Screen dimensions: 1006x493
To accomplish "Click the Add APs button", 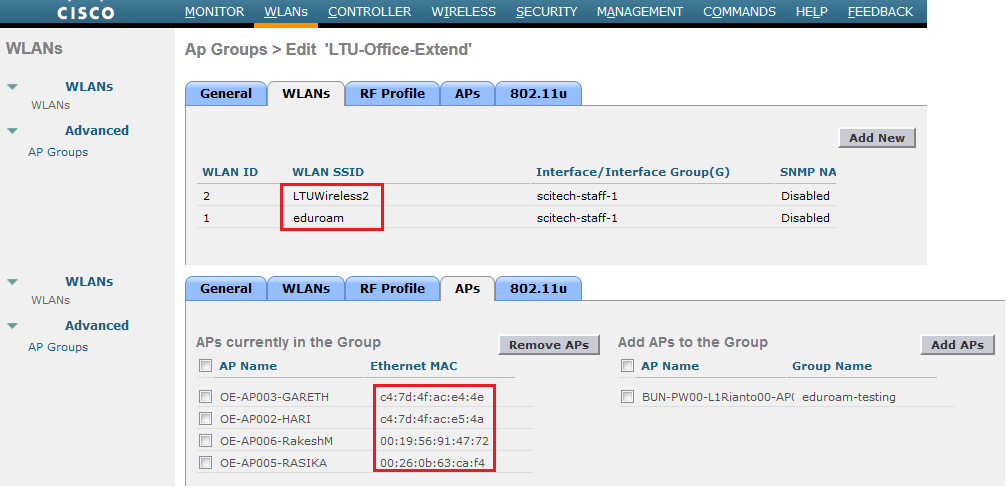I will [957, 345].
